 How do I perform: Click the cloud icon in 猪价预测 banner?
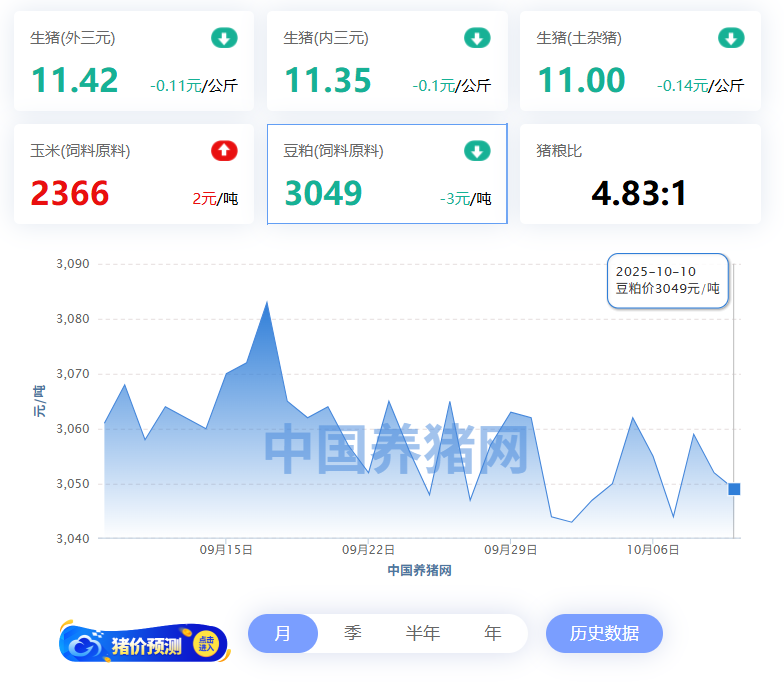tap(85, 645)
